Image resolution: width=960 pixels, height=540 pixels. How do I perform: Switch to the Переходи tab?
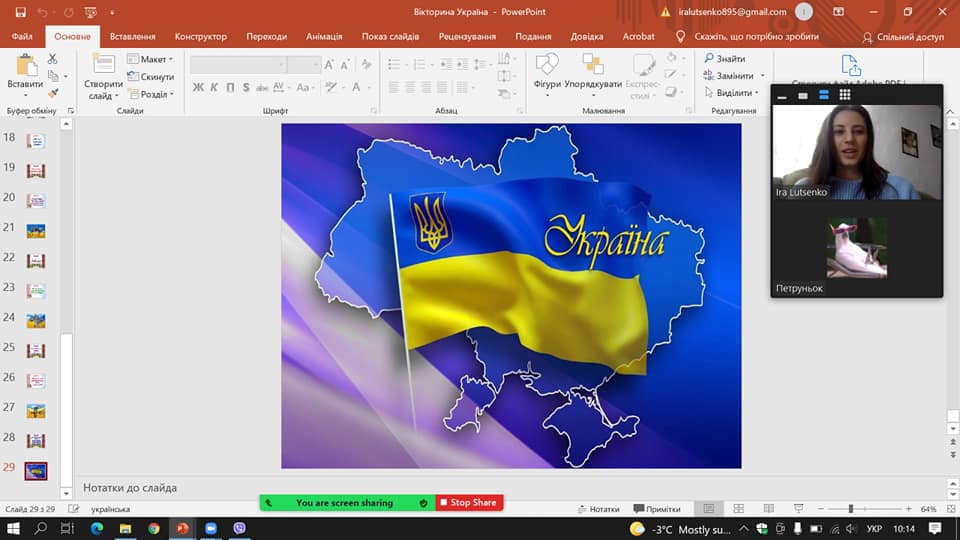click(x=266, y=37)
